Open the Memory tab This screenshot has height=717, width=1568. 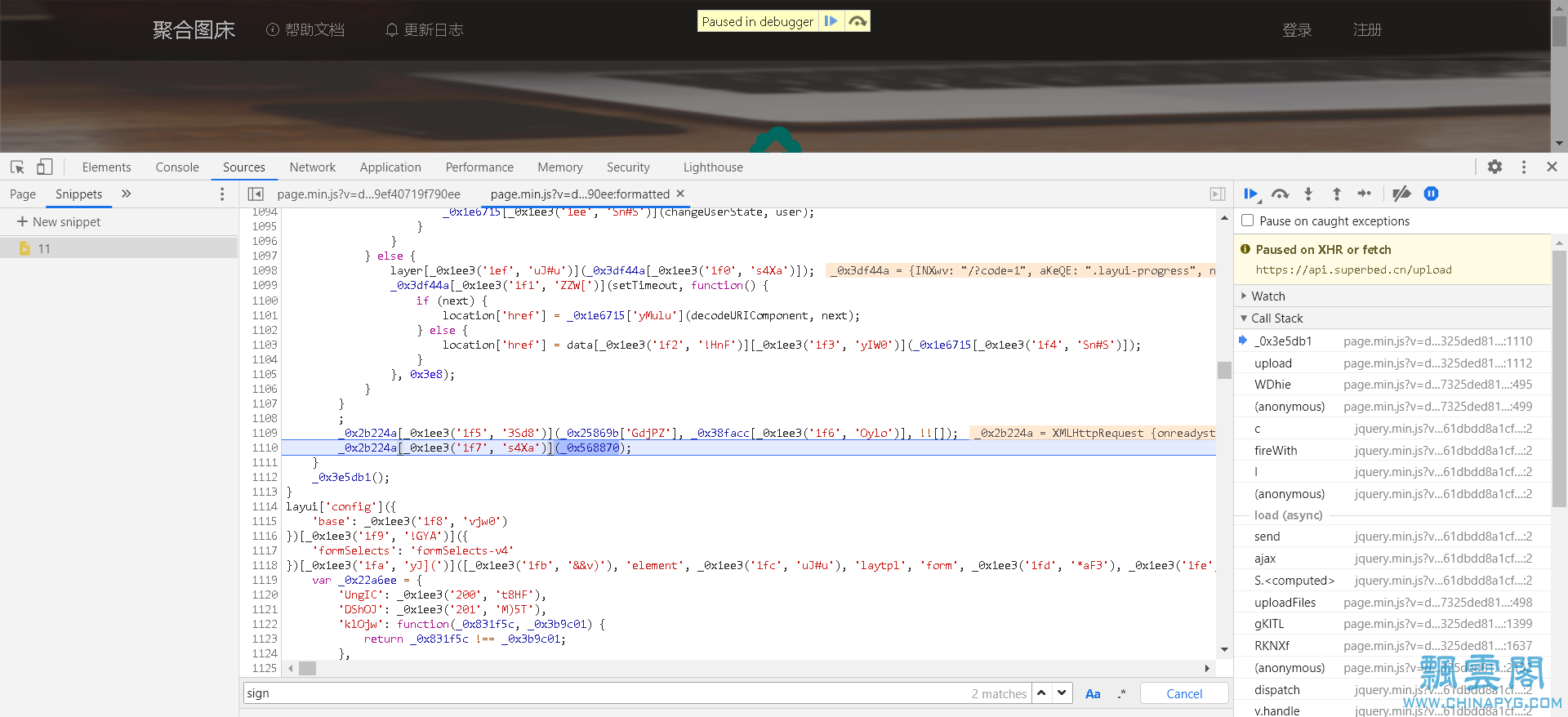click(560, 167)
